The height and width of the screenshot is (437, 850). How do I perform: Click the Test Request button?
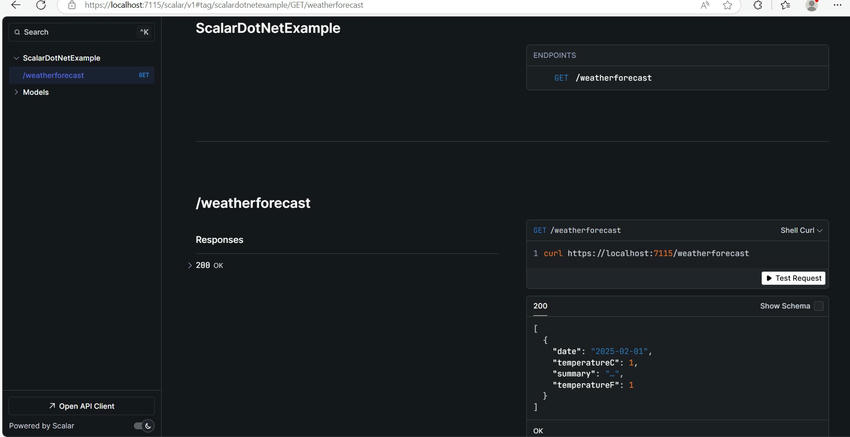[x=793, y=278]
